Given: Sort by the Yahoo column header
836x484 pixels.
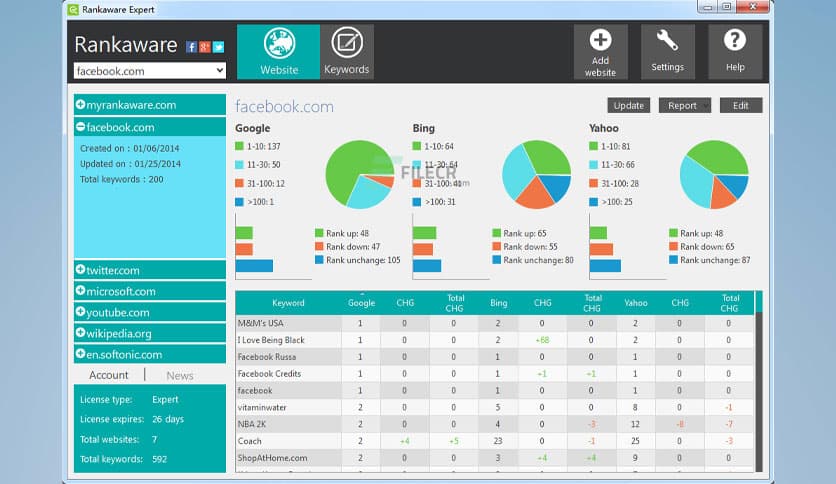Looking at the screenshot, I should [x=636, y=303].
